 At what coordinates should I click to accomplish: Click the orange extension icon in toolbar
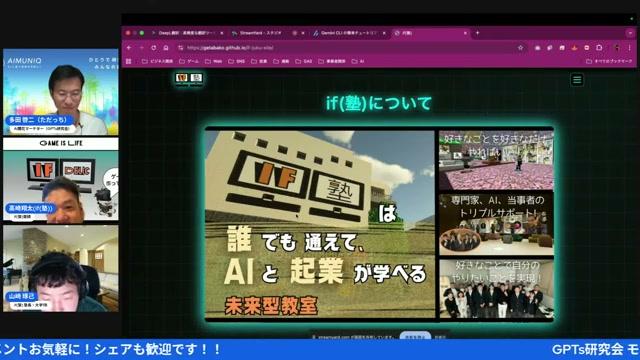574,48
